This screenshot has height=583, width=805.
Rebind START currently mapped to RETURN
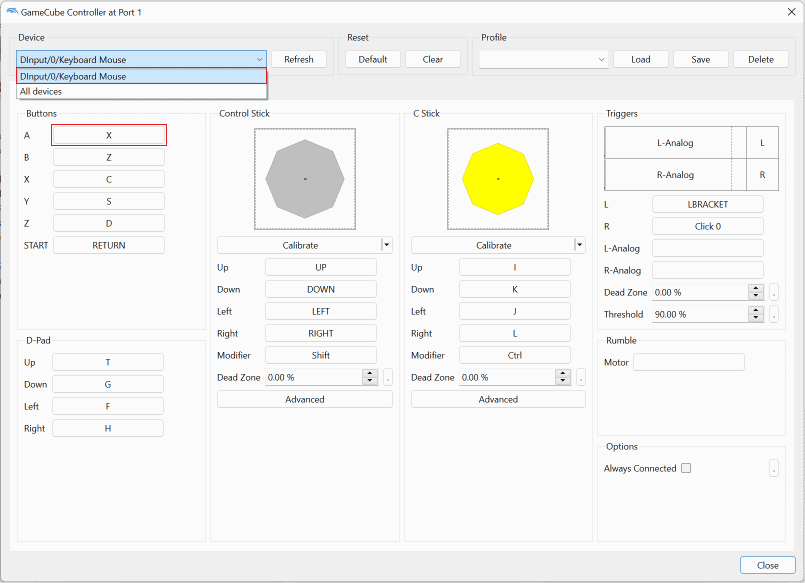[x=108, y=244]
